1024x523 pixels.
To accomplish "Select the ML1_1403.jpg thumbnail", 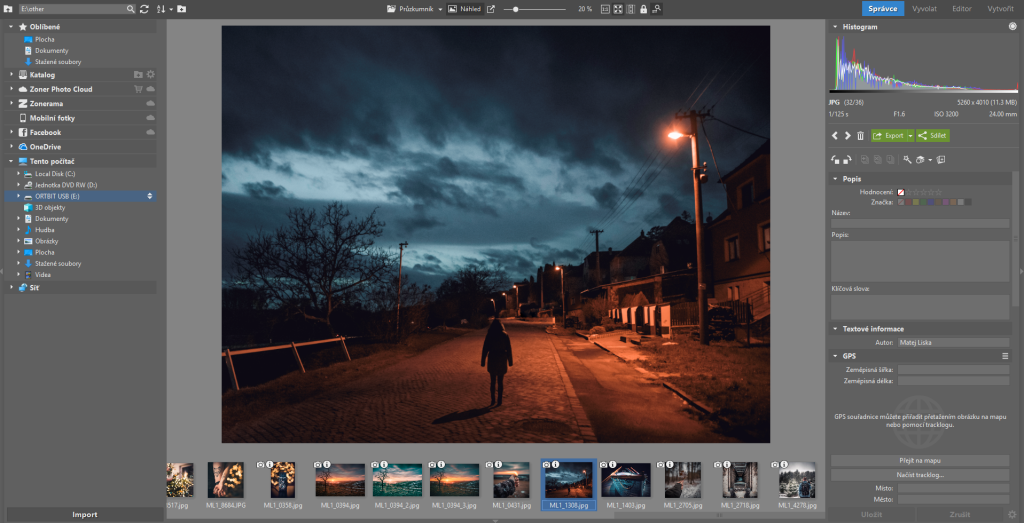I will [x=626, y=480].
